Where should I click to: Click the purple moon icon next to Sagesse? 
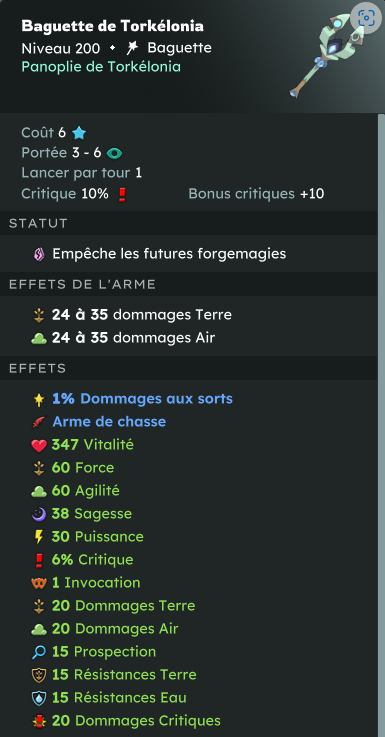pos(39,514)
